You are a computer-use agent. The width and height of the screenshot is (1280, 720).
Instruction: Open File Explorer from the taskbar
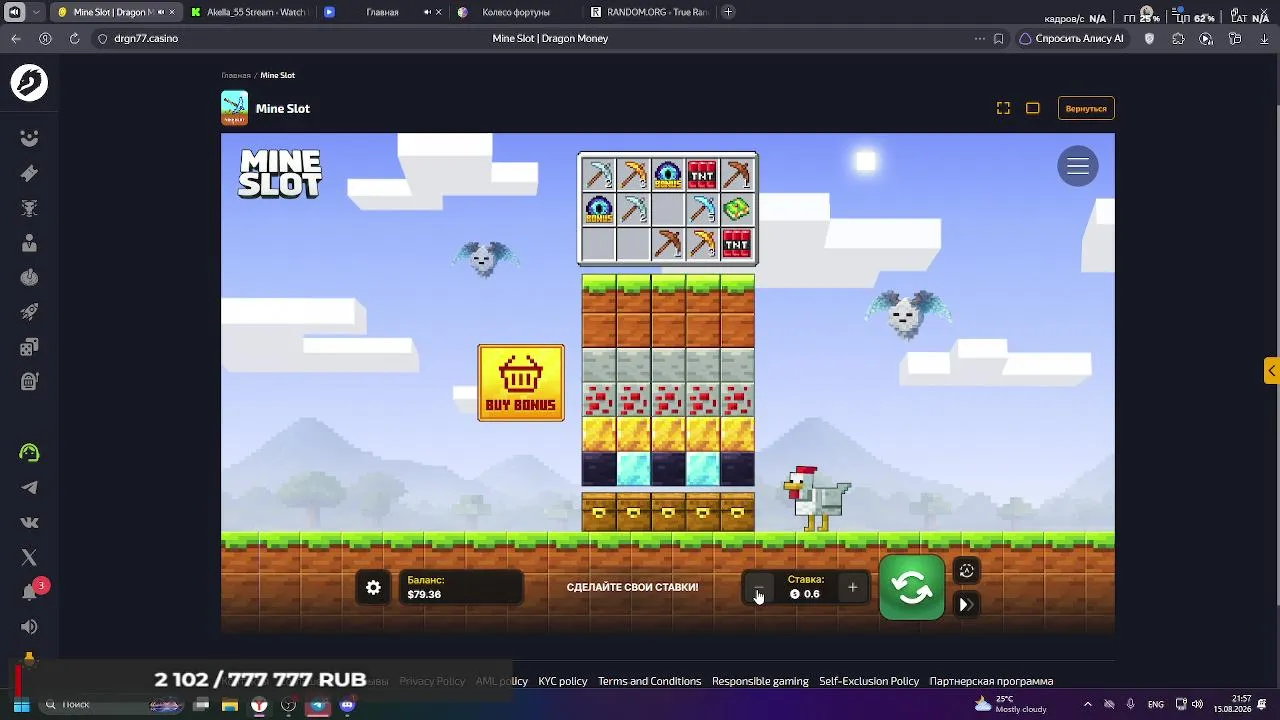[230, 705]
